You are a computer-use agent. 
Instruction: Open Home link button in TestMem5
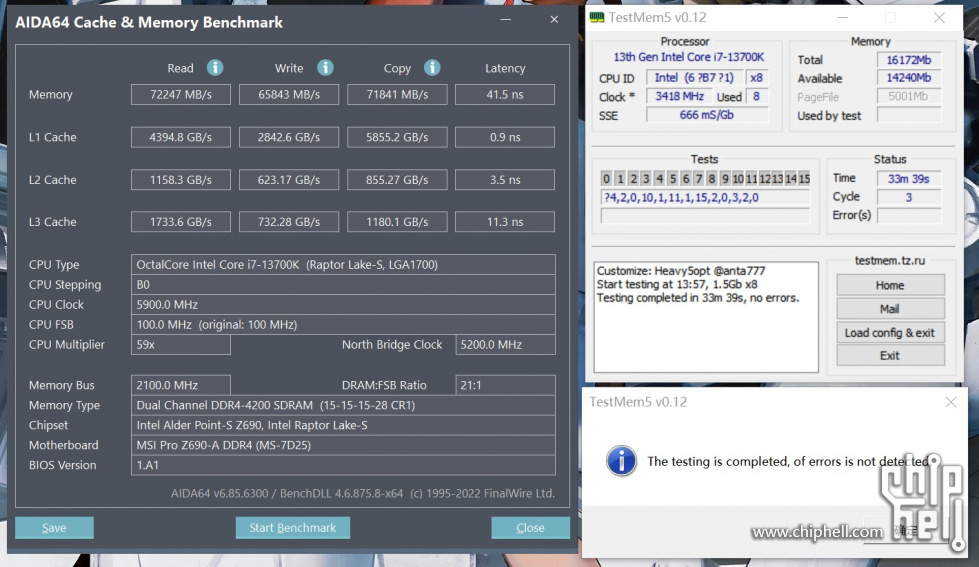(x=890, y=285)
